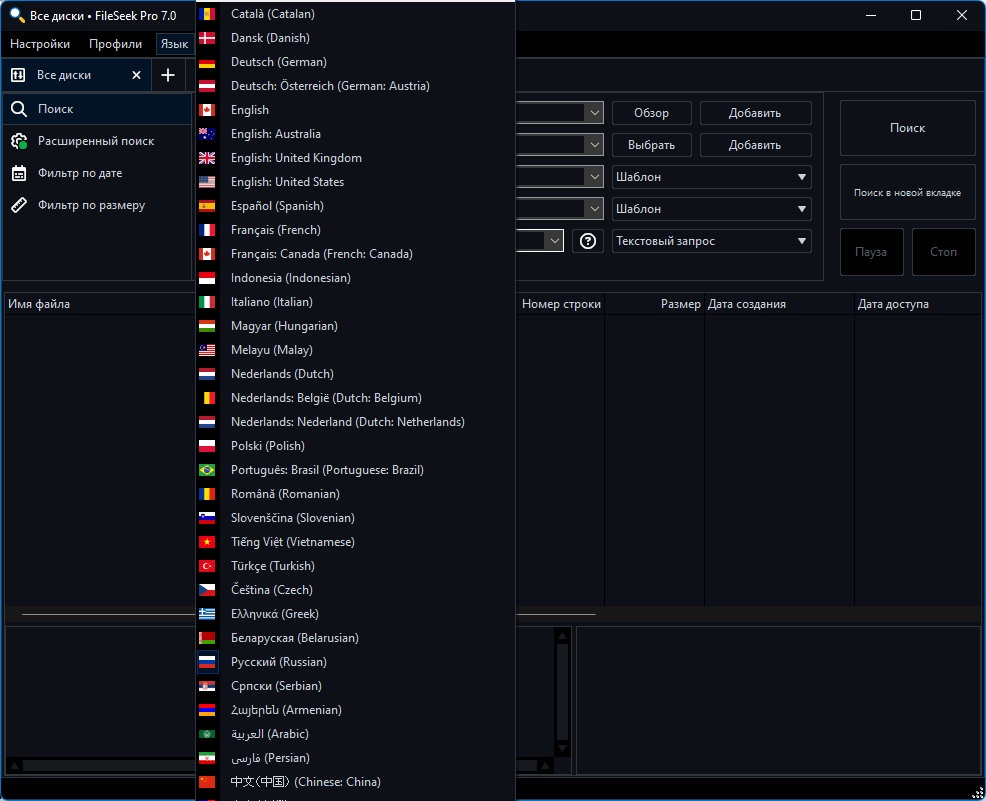
Task: Click the Расширенный поиск gear icon
Action: 19,141
